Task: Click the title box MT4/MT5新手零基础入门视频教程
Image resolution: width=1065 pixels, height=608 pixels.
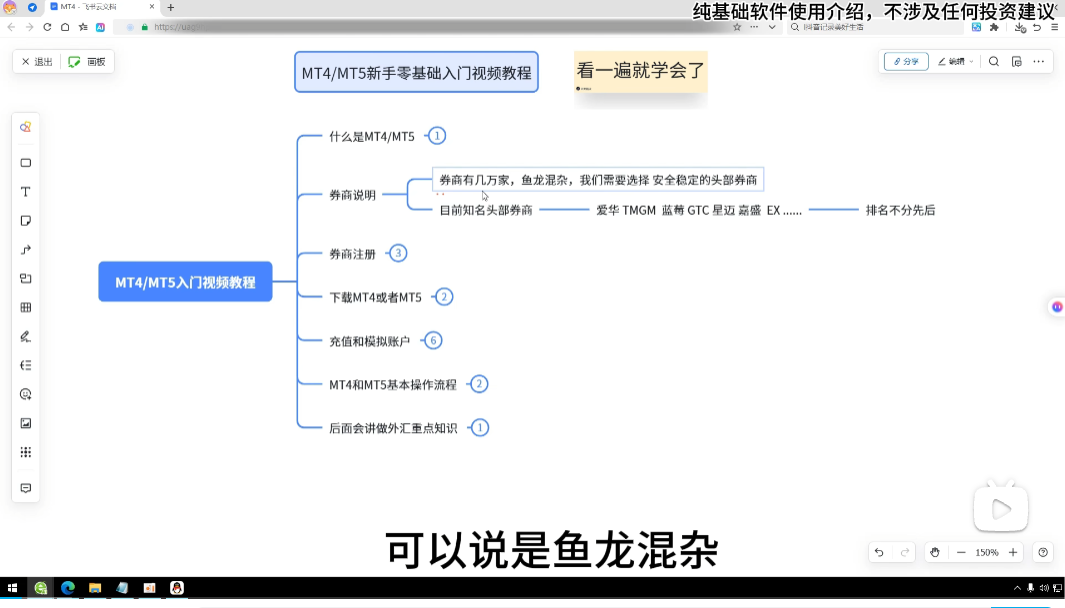Action: [416, 72]
